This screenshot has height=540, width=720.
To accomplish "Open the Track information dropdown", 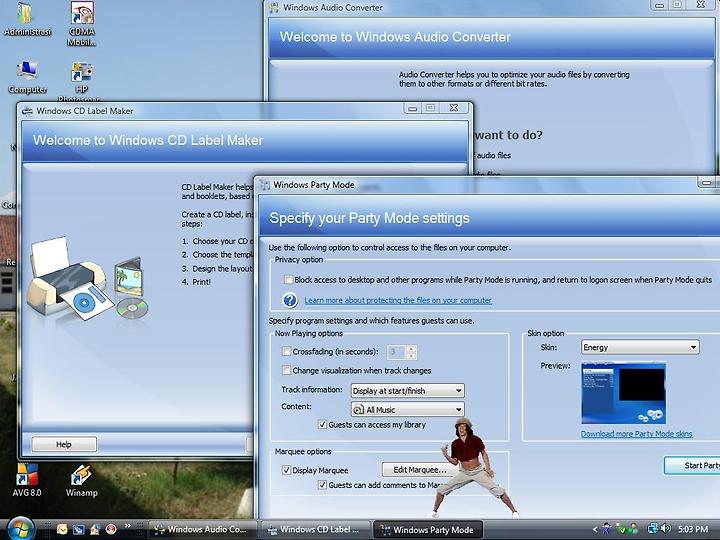I will tap(407, 391).
